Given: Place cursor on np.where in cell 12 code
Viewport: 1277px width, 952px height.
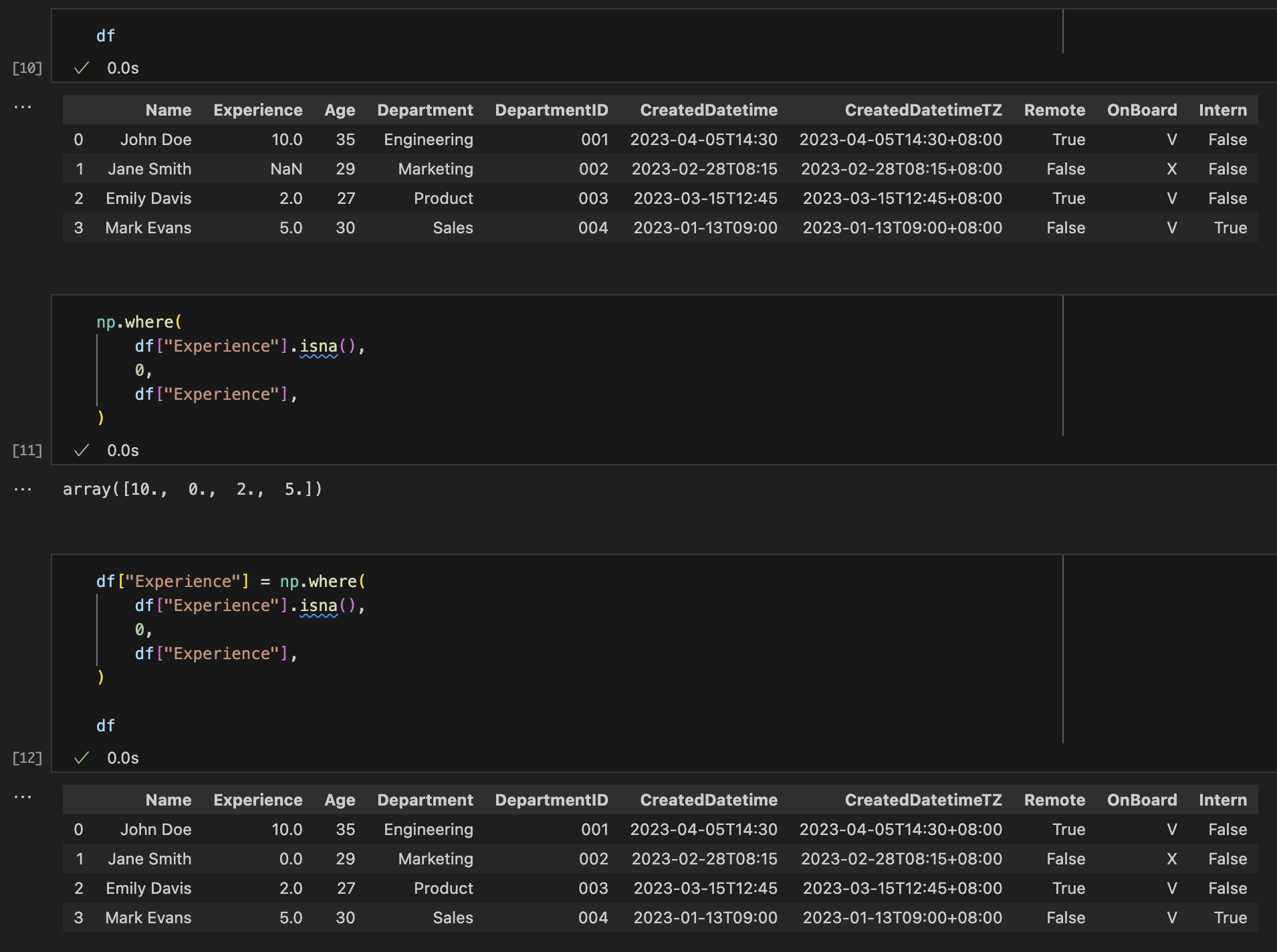Looking at the screenshot, I should point(320,581).
